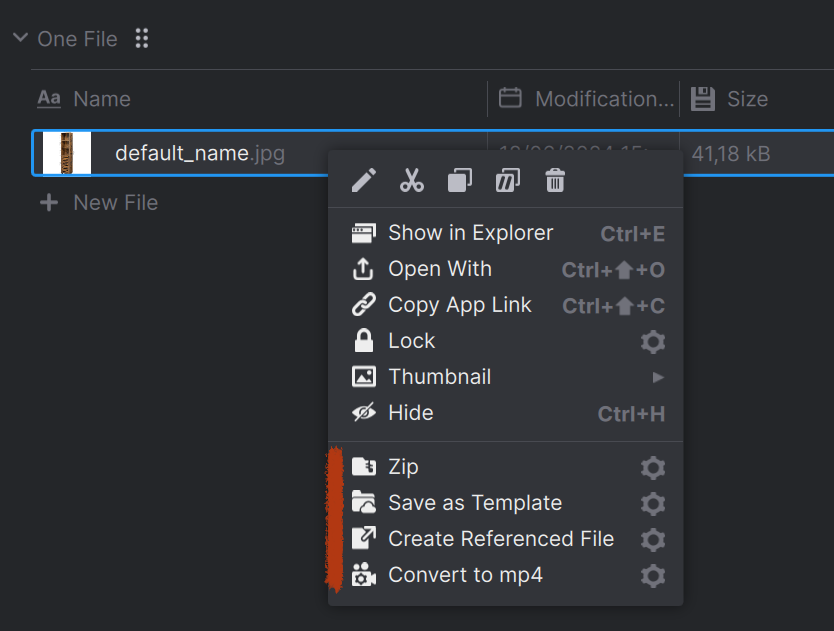Click the trash delete icon
Image resolution: width=834 pixels, height=631 pixels.
pyautogui.click(x=555, y=181)
